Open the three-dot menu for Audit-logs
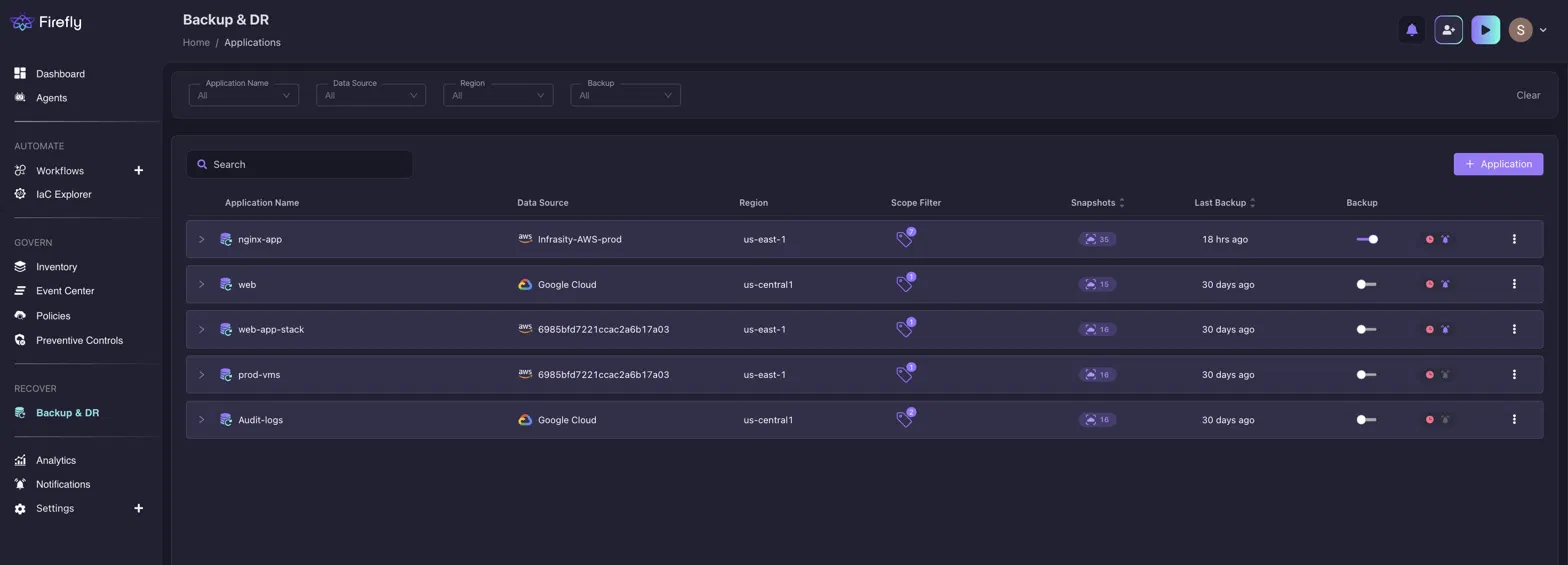The height and width of the screenshot is (565, 1568). pos(1514,420)
